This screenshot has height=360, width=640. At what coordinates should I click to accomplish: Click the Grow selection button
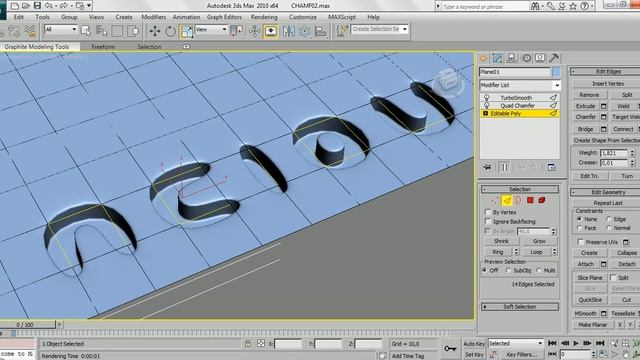[x=539, y=241]
